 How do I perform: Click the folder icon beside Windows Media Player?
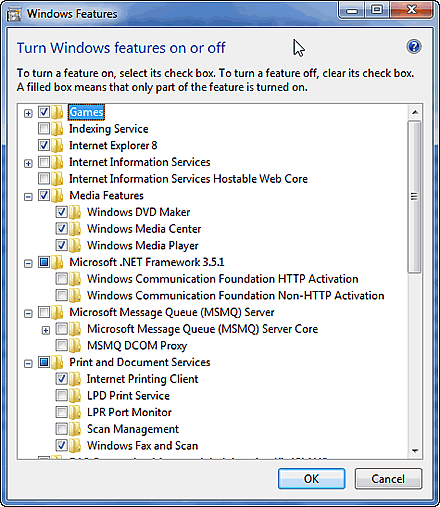(75, 245)
